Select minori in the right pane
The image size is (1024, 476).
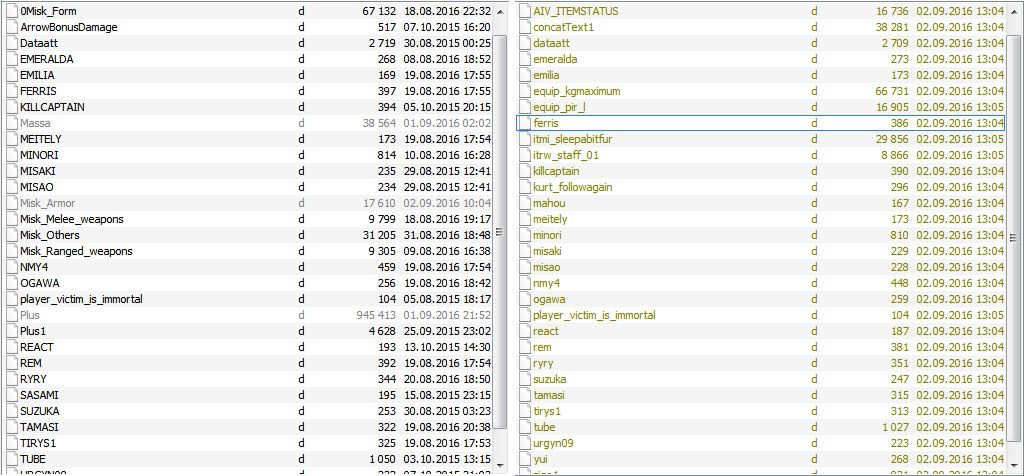click(761, 235)
